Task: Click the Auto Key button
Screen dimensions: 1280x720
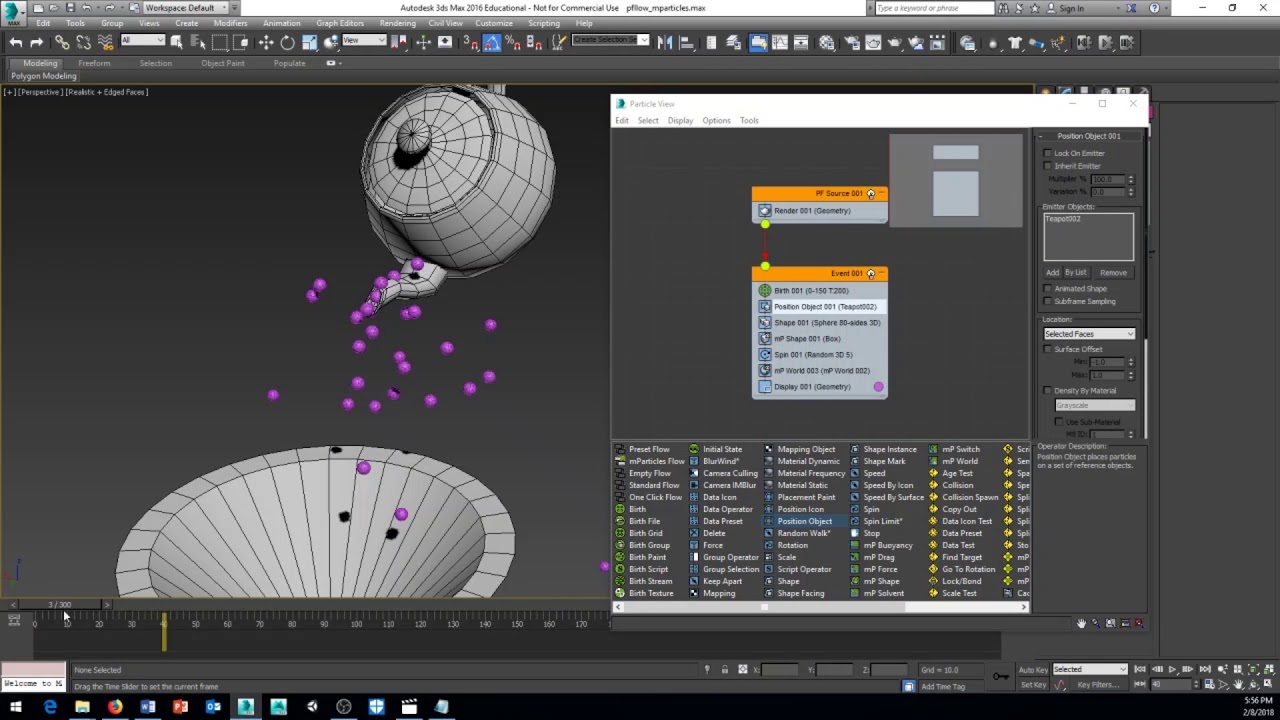Action: tap(1033, 669)
